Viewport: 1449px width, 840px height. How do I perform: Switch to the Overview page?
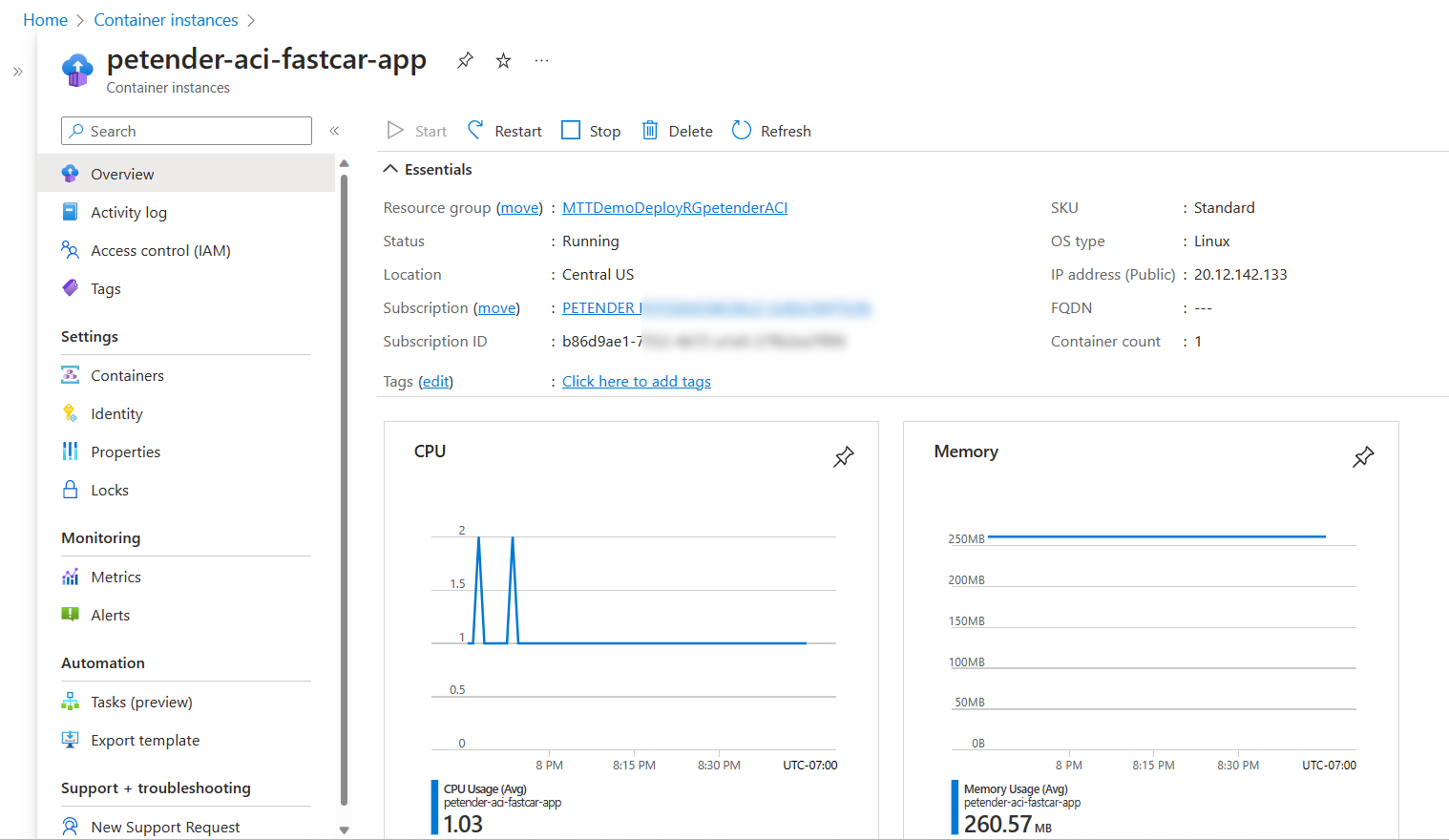pyautogui.click(x=121, y=173)
